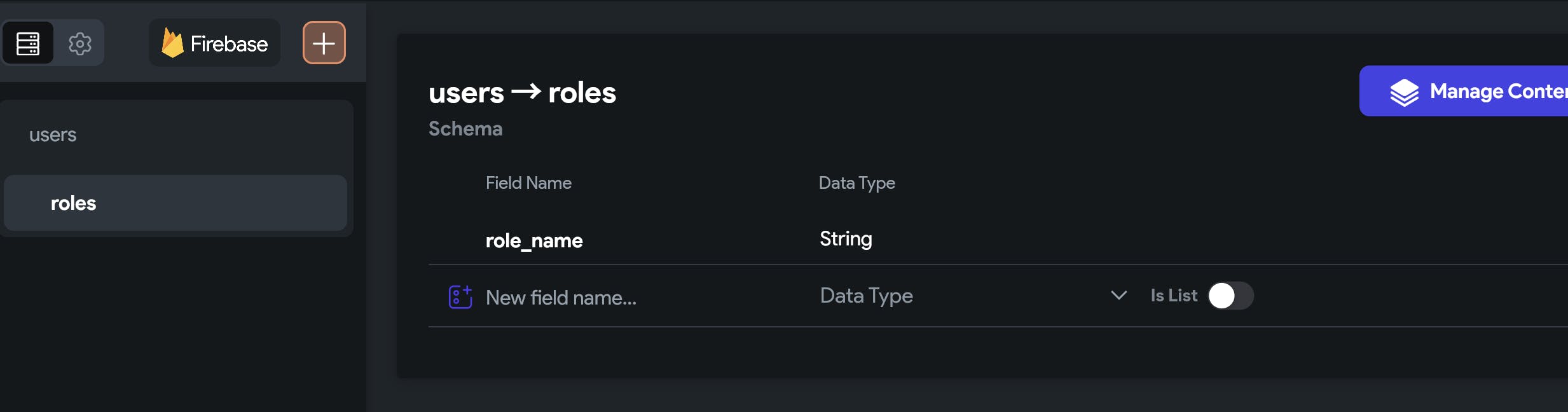Open the Data Type placeholder dropdown
Image resolution: width=1568 pixels, height=412 pixels.
866,296
